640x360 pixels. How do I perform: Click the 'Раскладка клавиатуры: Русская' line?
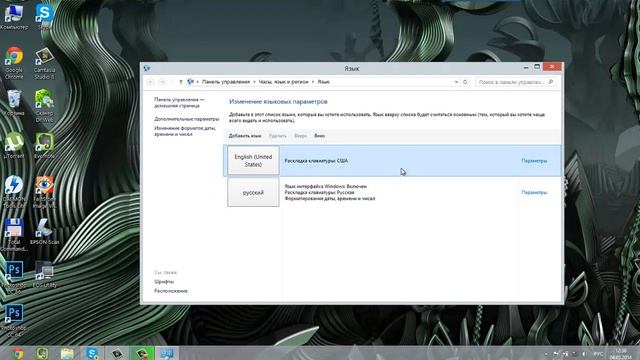[x=319, y=192]
